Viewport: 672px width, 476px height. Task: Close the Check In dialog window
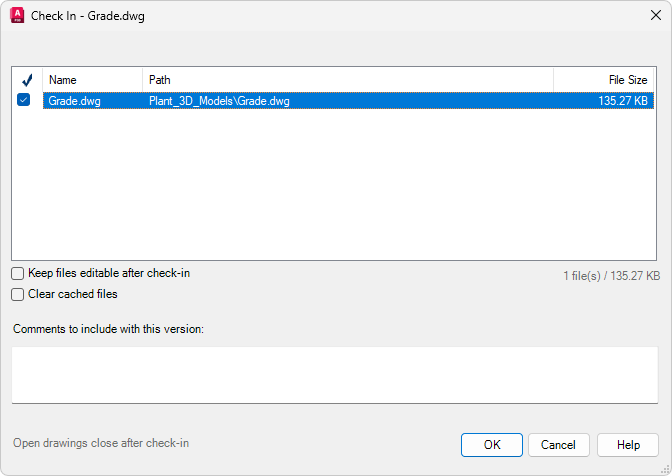[655, 15]
